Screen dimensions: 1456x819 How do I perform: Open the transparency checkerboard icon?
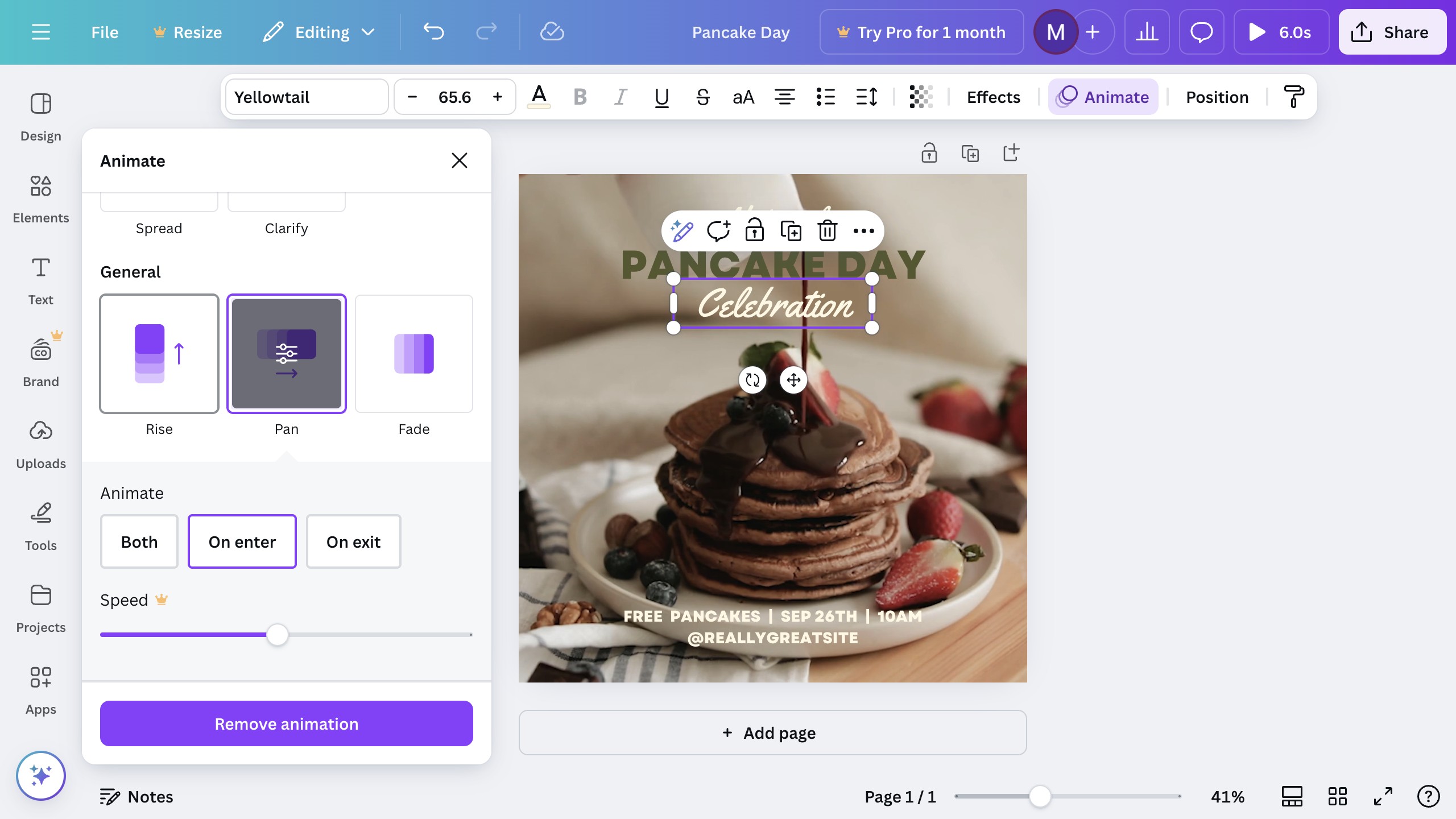[x=921, y=97]
